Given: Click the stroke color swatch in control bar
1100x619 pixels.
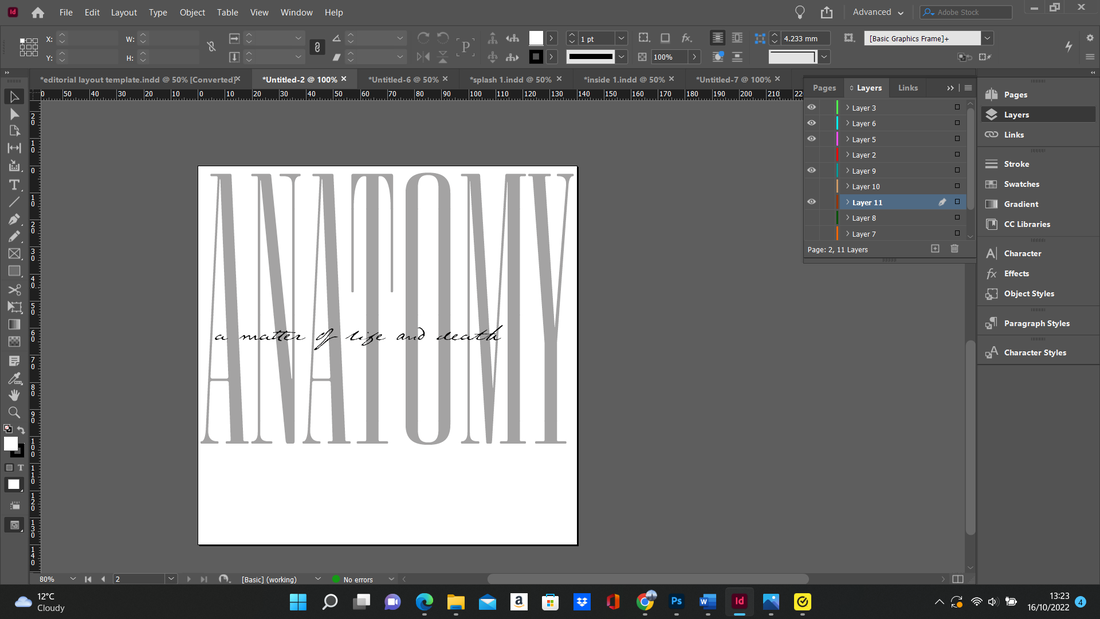Looking at the screenshot, I should [x=536, y=57].
